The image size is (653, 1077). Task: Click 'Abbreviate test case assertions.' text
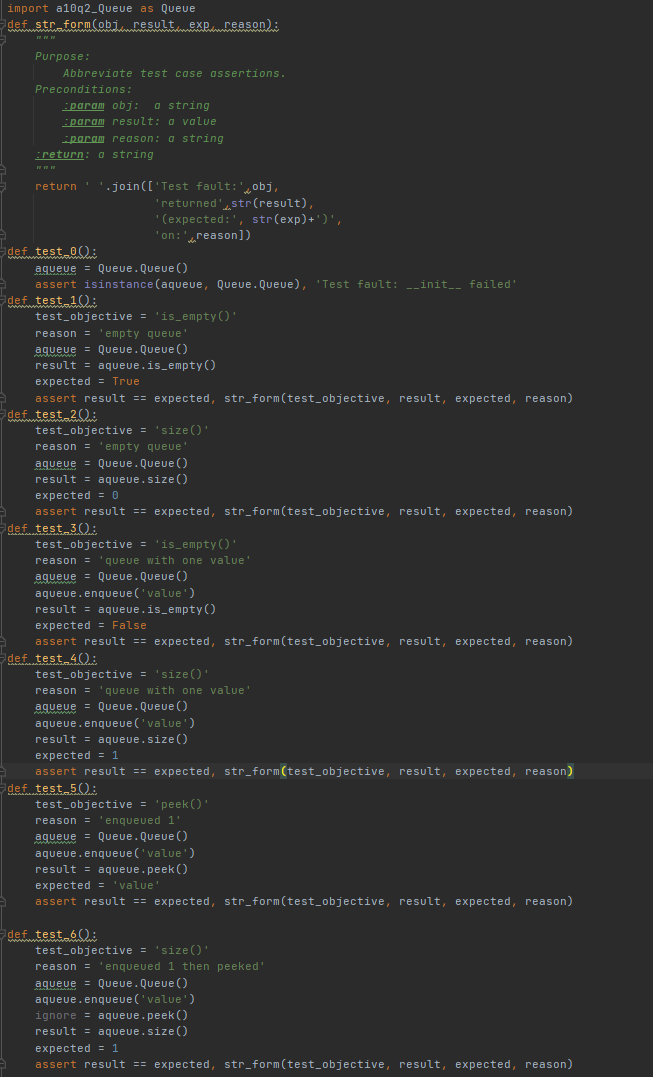(x=174, y=73)
